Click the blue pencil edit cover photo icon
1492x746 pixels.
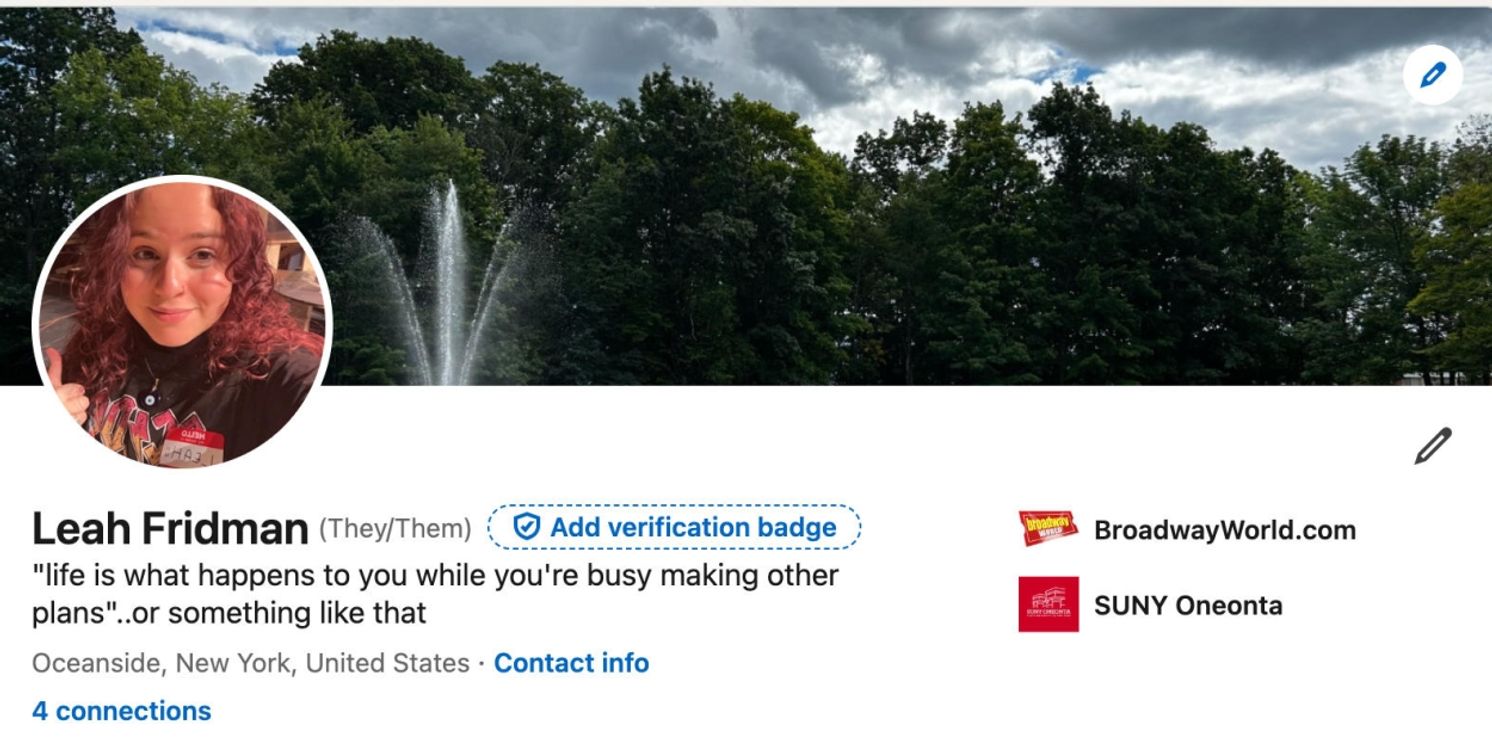pos(1432,75)
